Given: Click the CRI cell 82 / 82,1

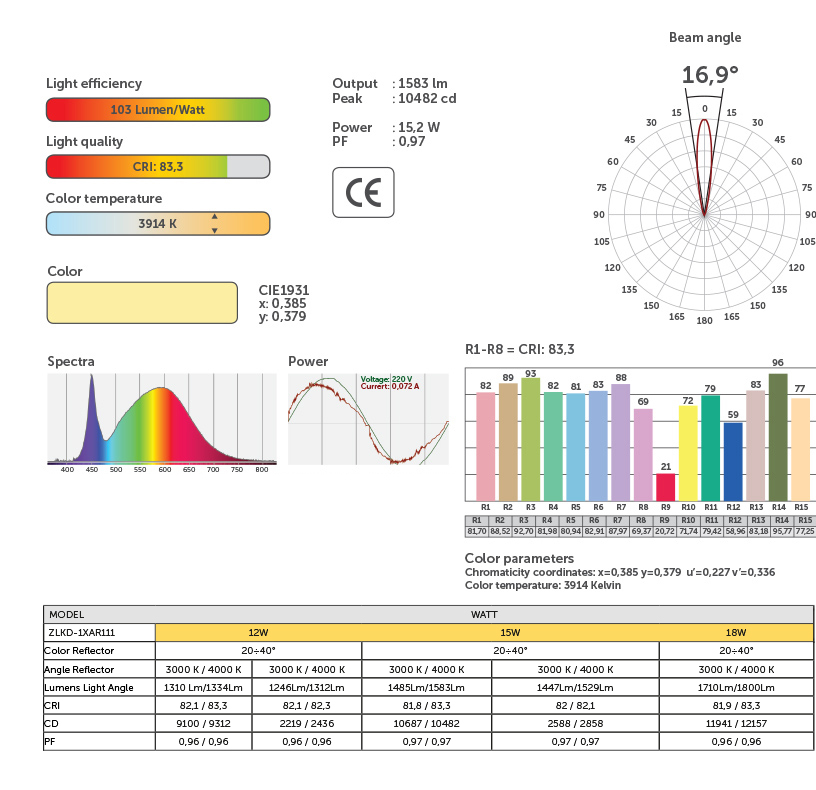Looking at the screenshot, I should coord(575,706).
